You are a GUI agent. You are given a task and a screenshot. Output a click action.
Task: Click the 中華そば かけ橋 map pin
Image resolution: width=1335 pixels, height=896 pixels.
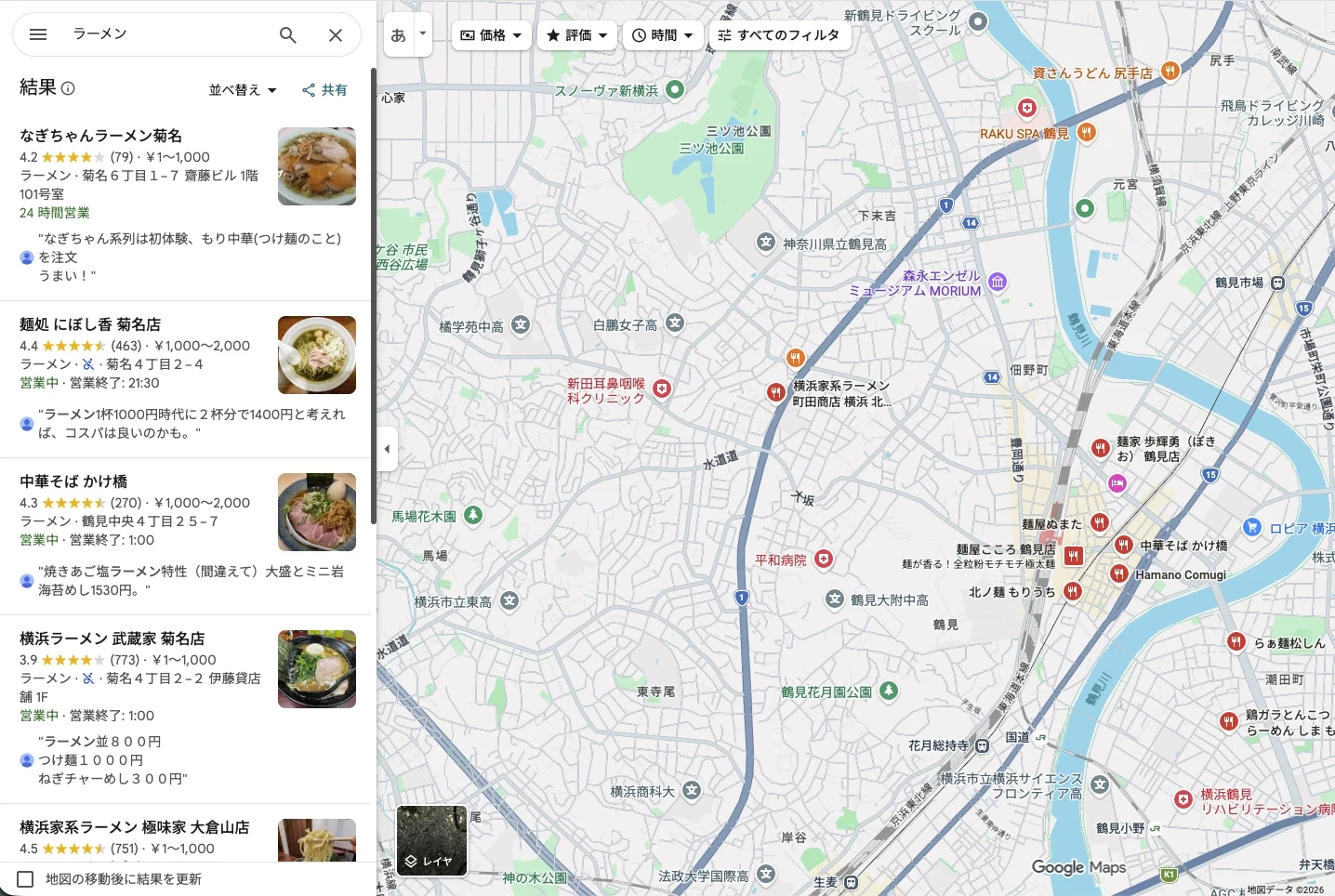coord(1124,545)
